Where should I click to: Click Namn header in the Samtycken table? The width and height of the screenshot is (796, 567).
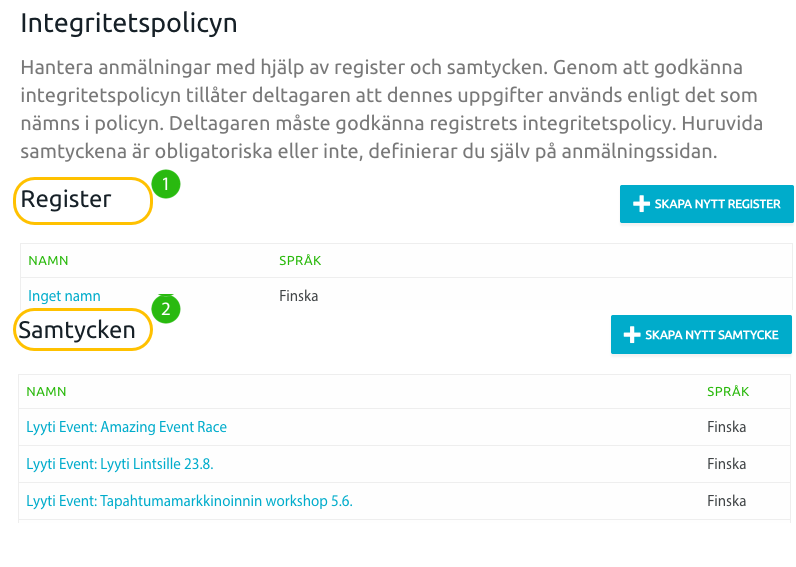(46, 392)
